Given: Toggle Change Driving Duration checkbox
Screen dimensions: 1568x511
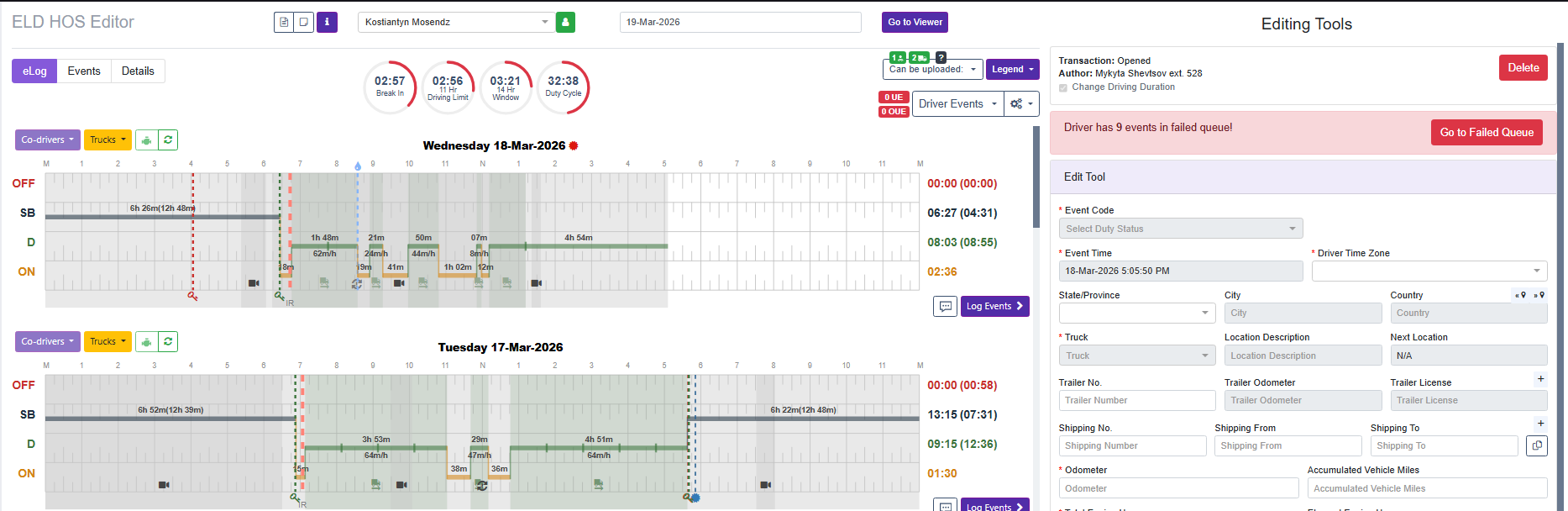Looking at the screenshot, I should pyautogui.click(x=1063, y=87).
